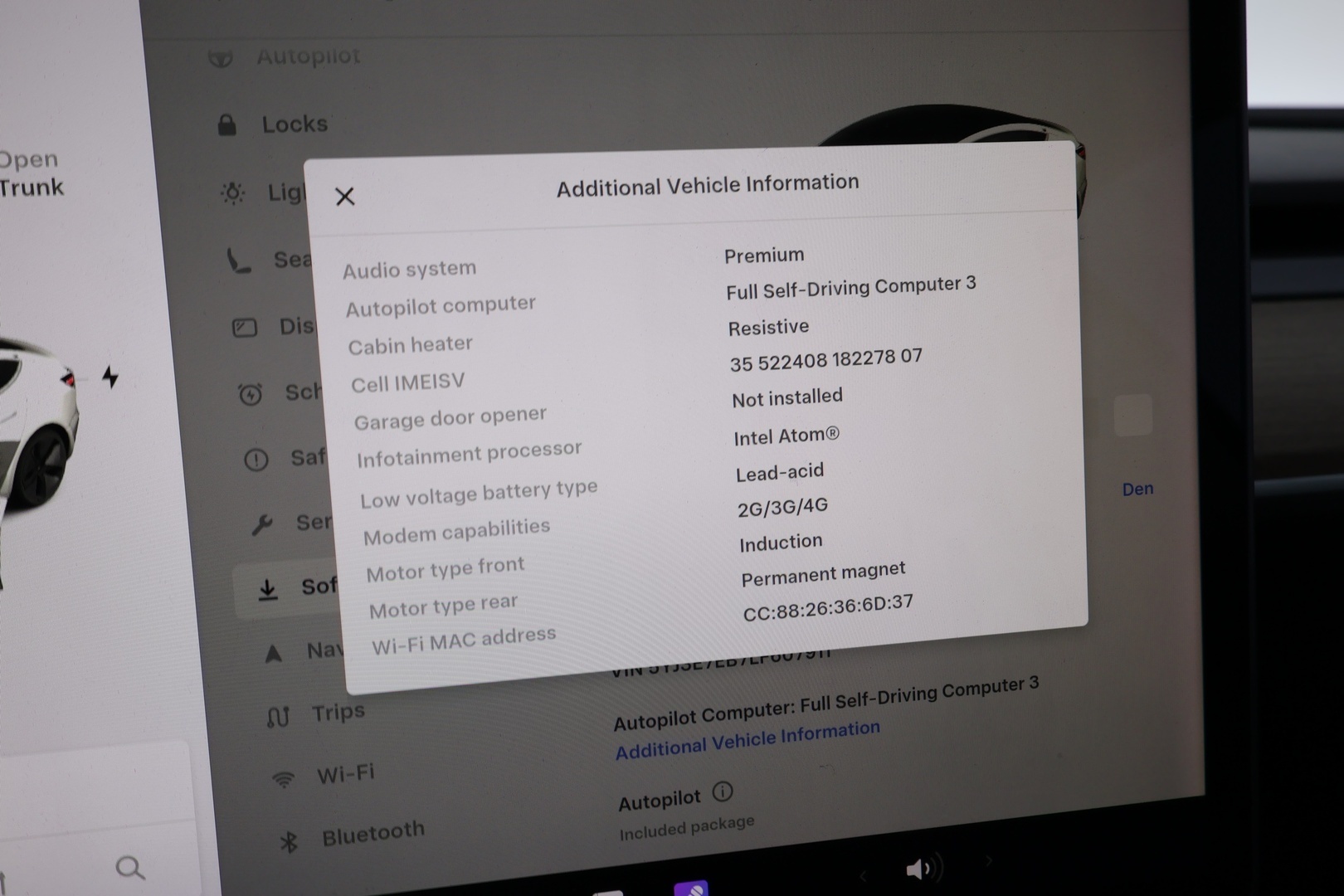The height and width of the screenshot is (896, 1344).
Task: Select the 'Included package' text under Autopilot
Action: click(687, 828)
